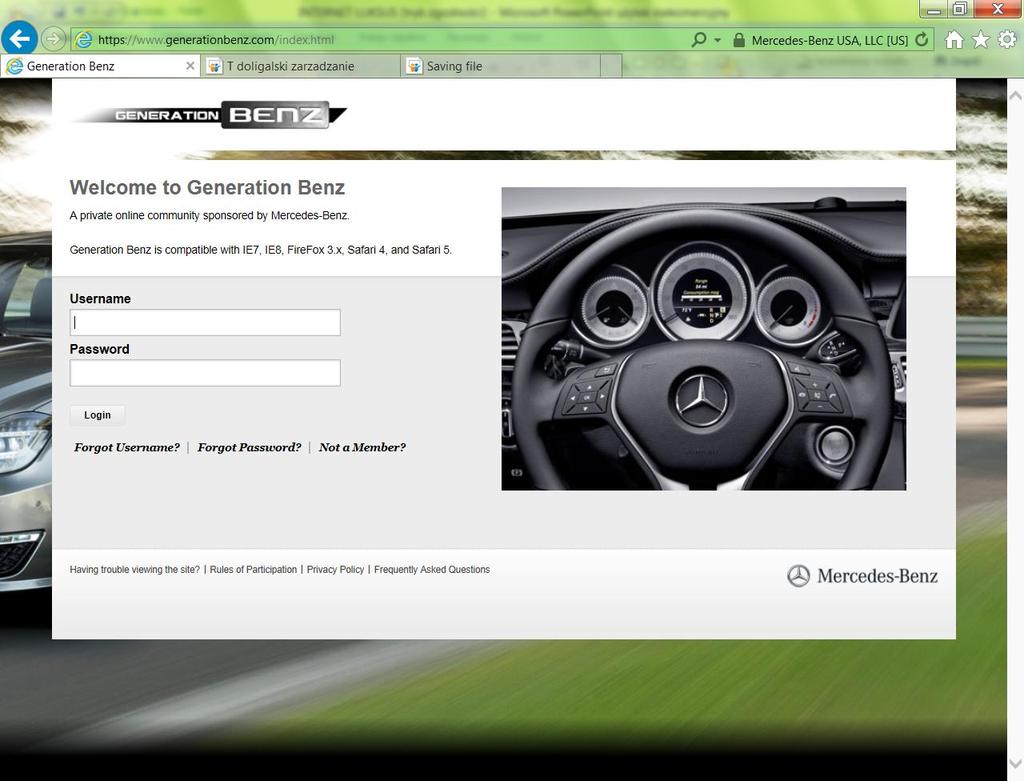Restore down the browser window

(x=960, y=9)
